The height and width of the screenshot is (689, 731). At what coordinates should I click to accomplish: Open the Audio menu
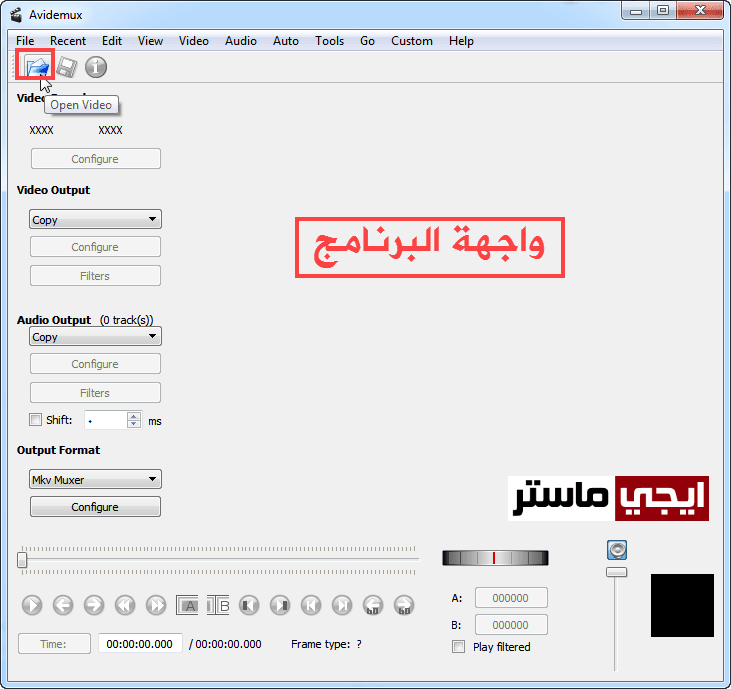(241, 41)
